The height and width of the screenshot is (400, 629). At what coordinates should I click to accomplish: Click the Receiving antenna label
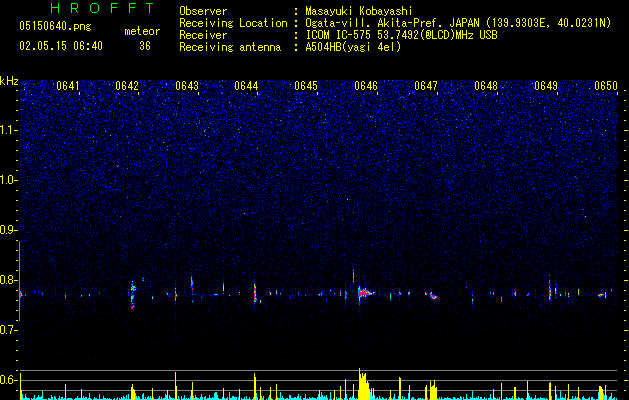pyautogui.click(x=230, y=47)
